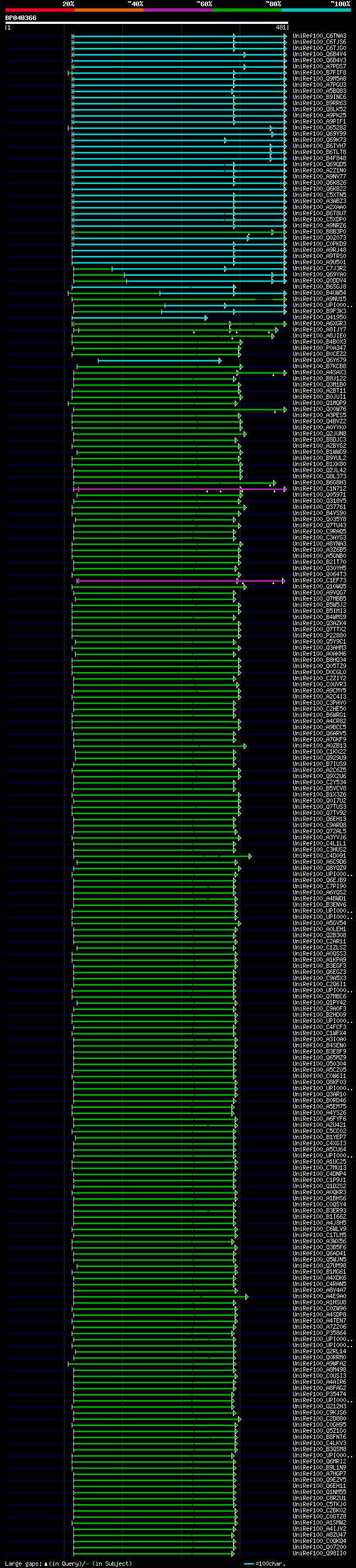Select hit label UniRef100_A4SAX3

[x=319, y=373]
